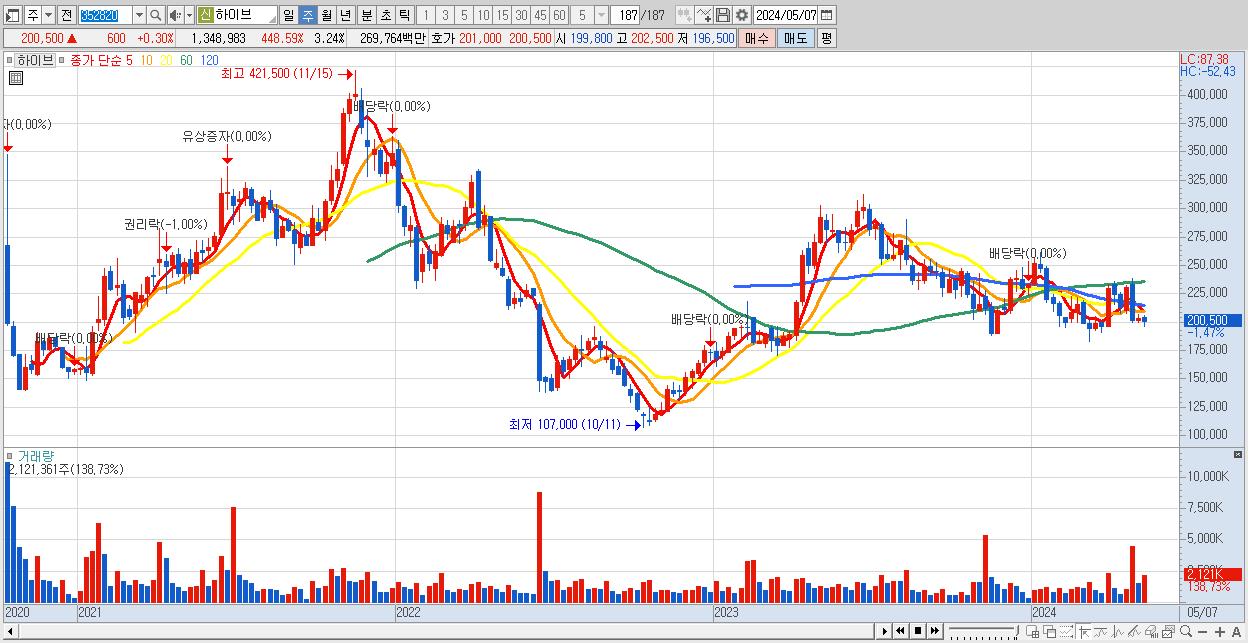Viewport: 1248px width, 643px height.
Task: Click the bottom zoom range slider
Action: tap(984, 632)
